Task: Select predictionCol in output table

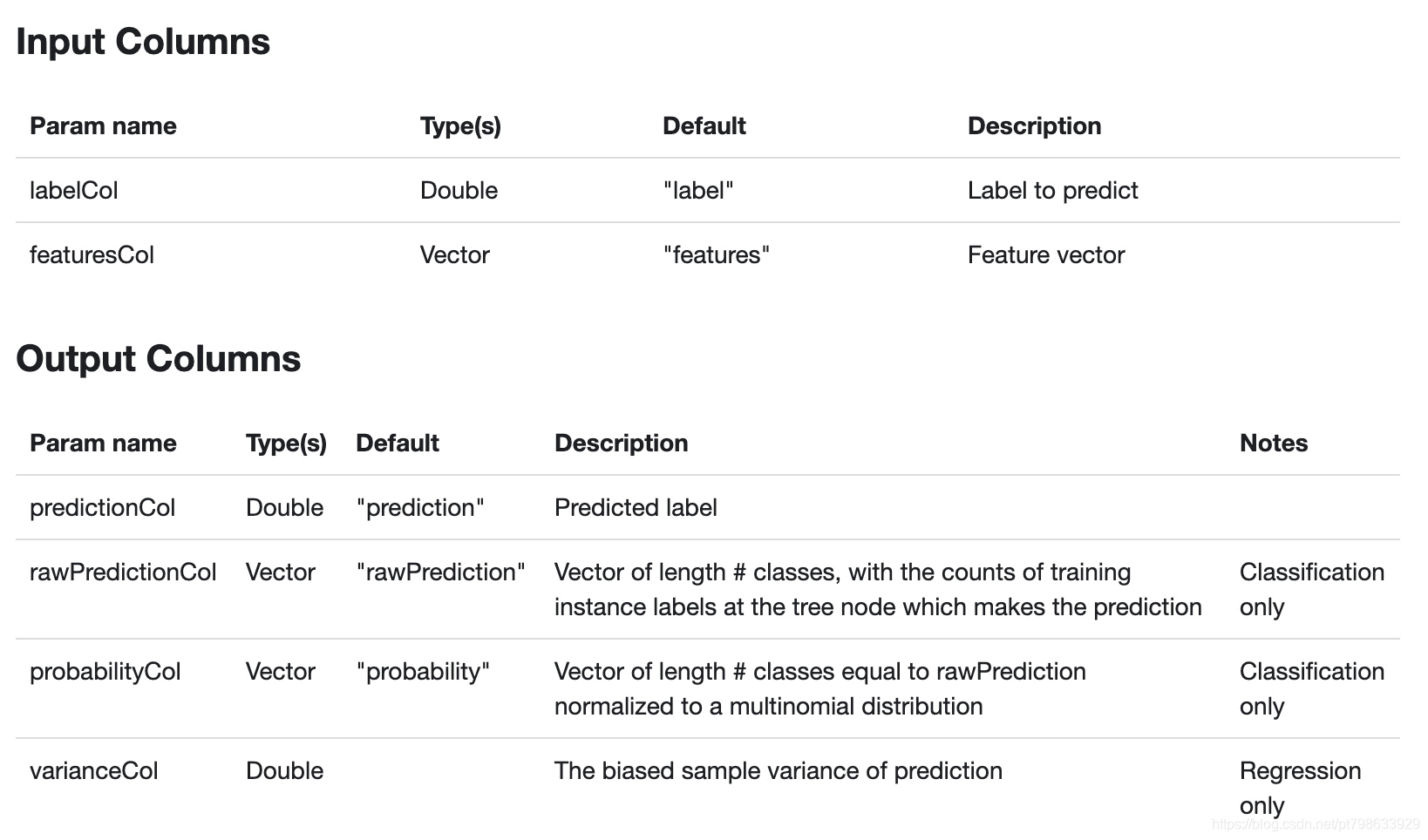Action: tap(102, 508)
